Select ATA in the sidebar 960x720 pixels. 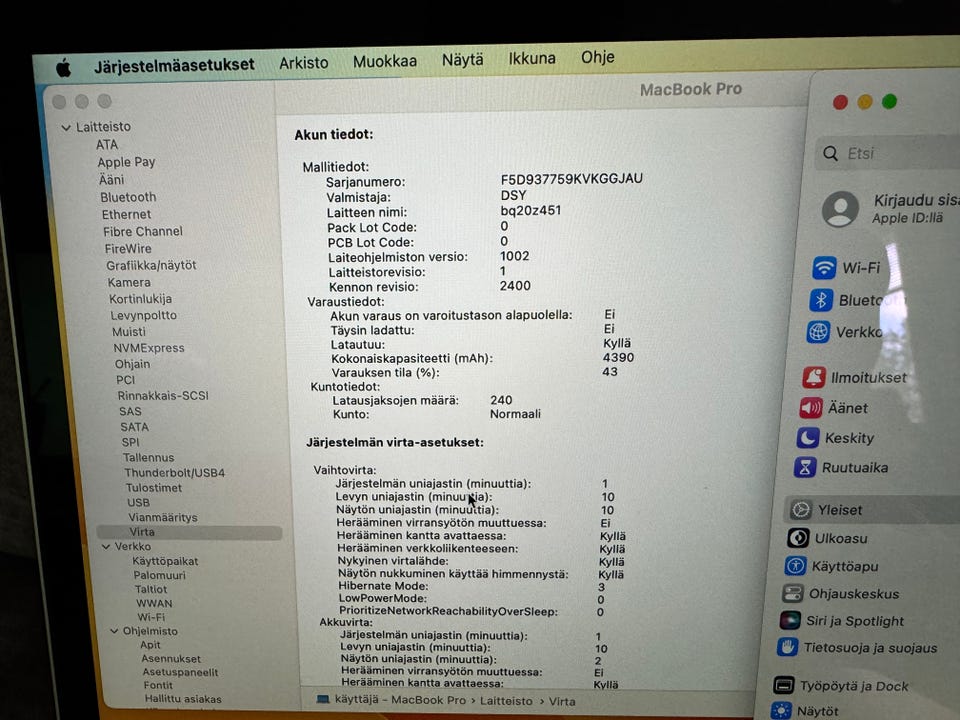click(x=107, y=144)
